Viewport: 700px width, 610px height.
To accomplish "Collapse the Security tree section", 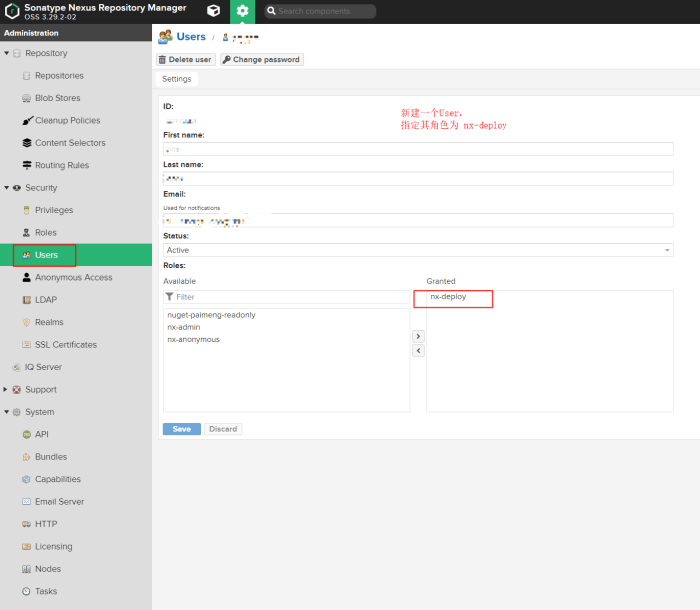I will click(x=7, y=188).
